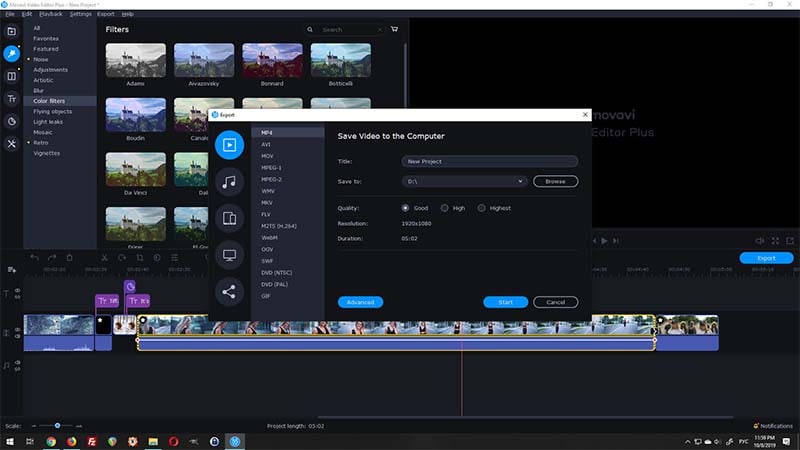Screen dimensions: 800x450
Task: Click the Color adjustments icon on timeline toolbar
Action: point(157,258)
